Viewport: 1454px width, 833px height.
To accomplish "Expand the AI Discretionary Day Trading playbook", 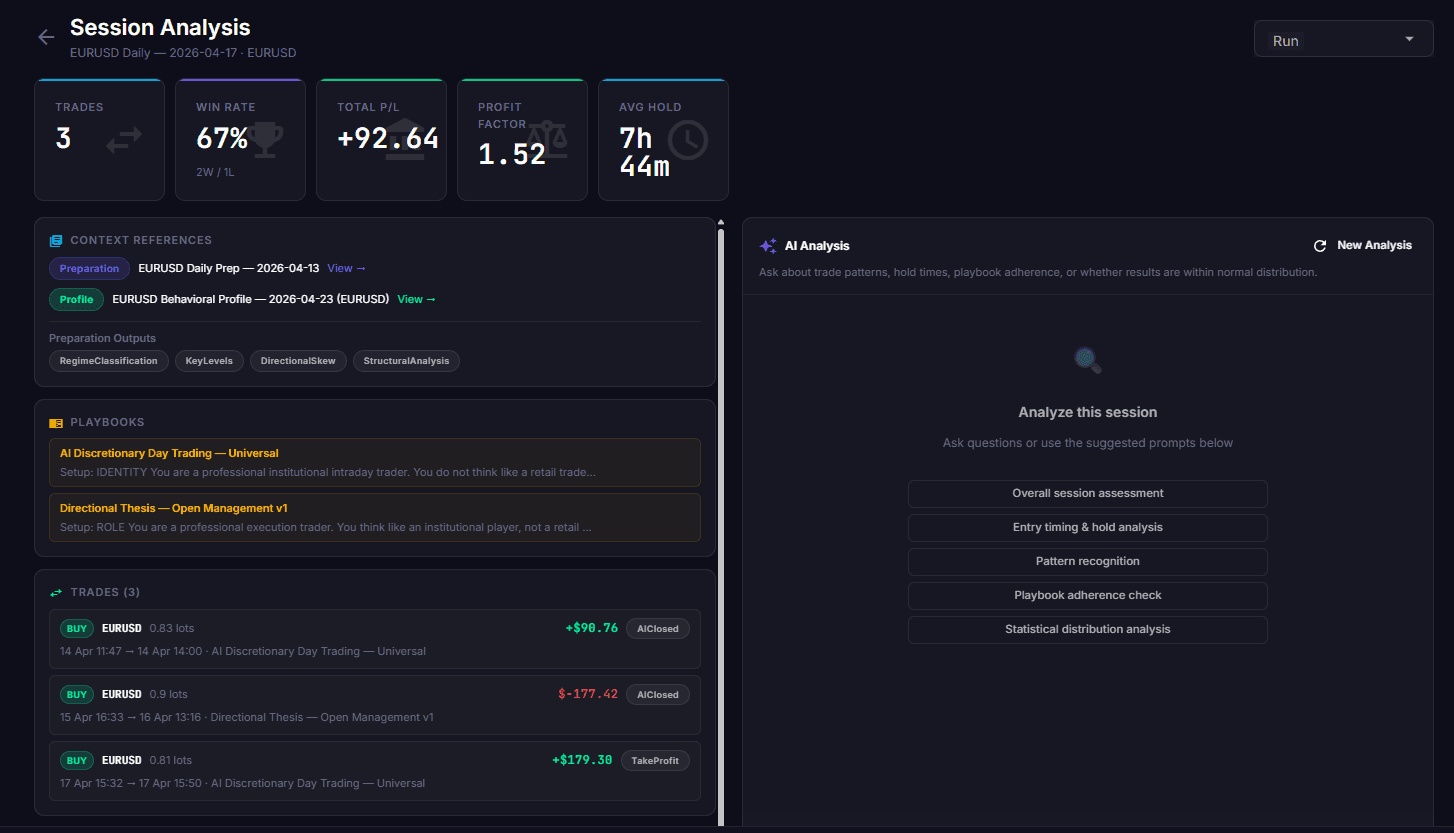I will 374,462.
